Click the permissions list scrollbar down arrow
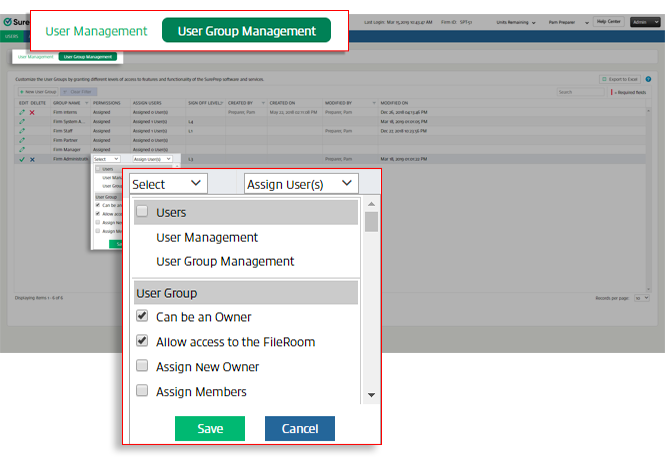 (x=371, y=395)
